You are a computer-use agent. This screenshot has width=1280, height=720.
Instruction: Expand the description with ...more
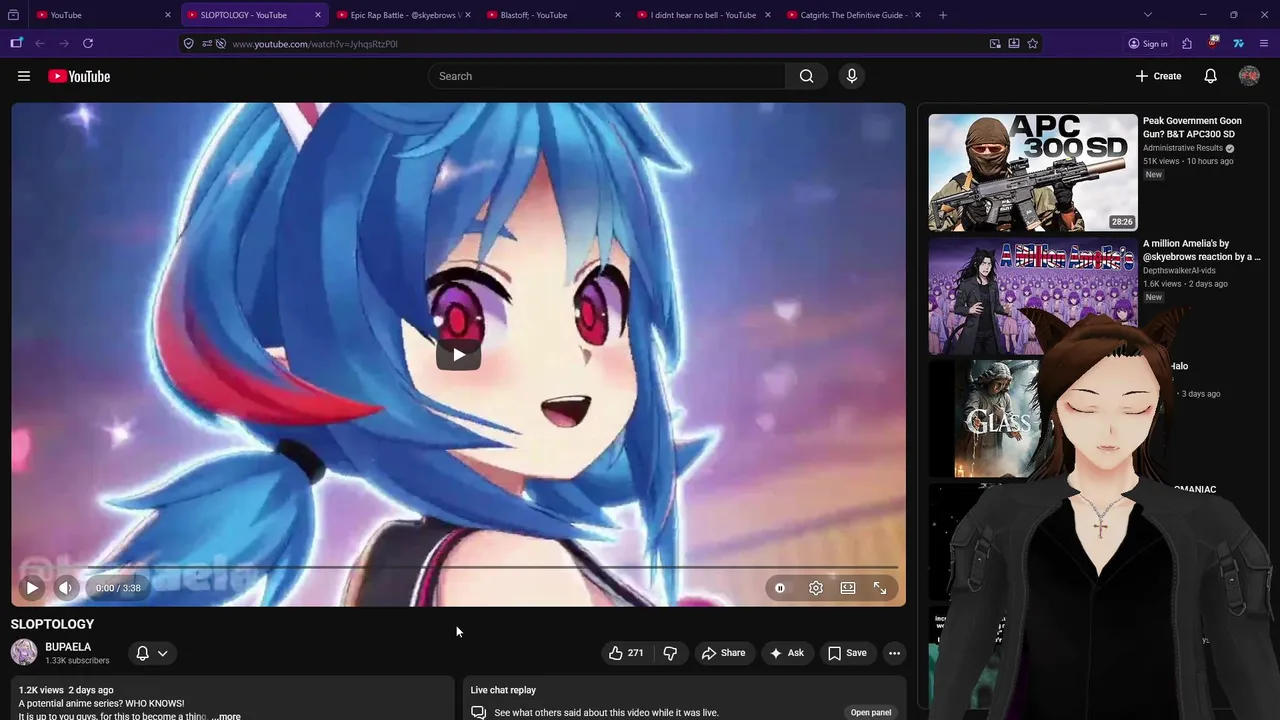226,716
